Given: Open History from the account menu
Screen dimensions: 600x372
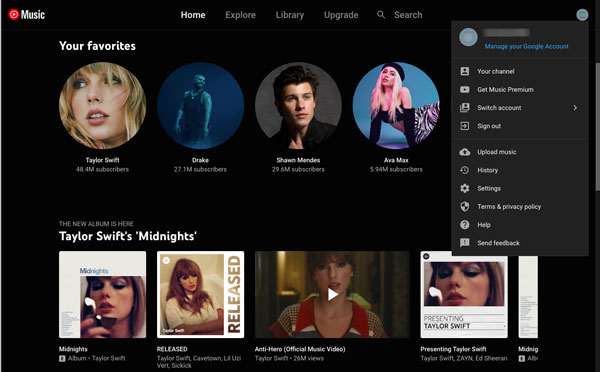Looking at the screenshot, I should click(x=520, y=170).
